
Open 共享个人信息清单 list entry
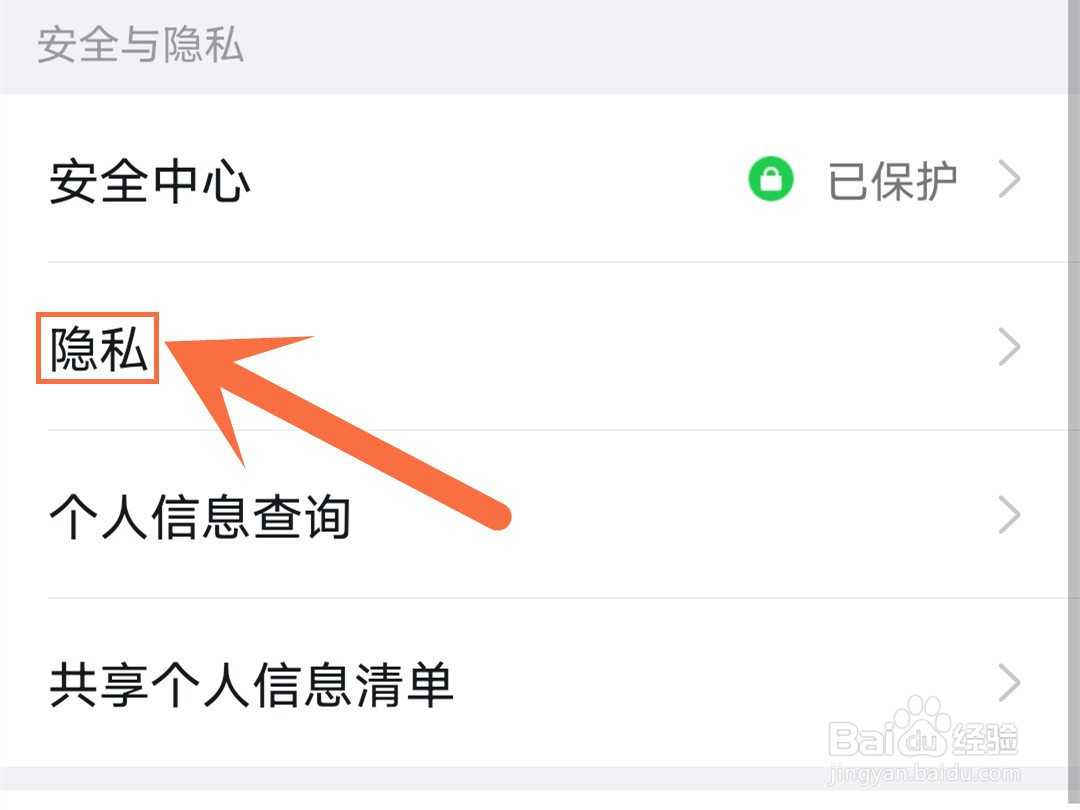251,685
